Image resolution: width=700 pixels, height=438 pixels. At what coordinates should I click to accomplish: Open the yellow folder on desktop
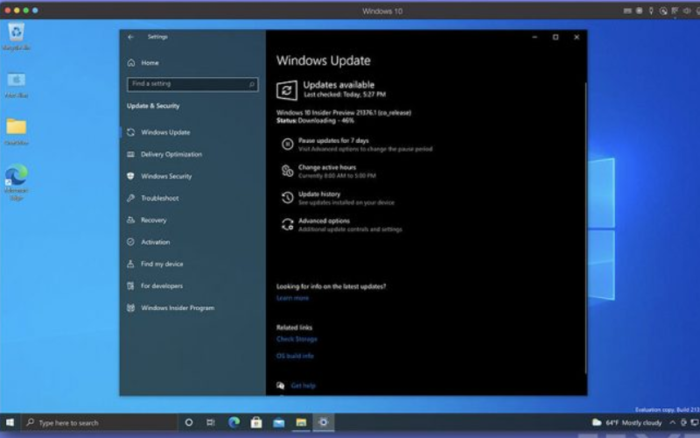click(17, 132)
